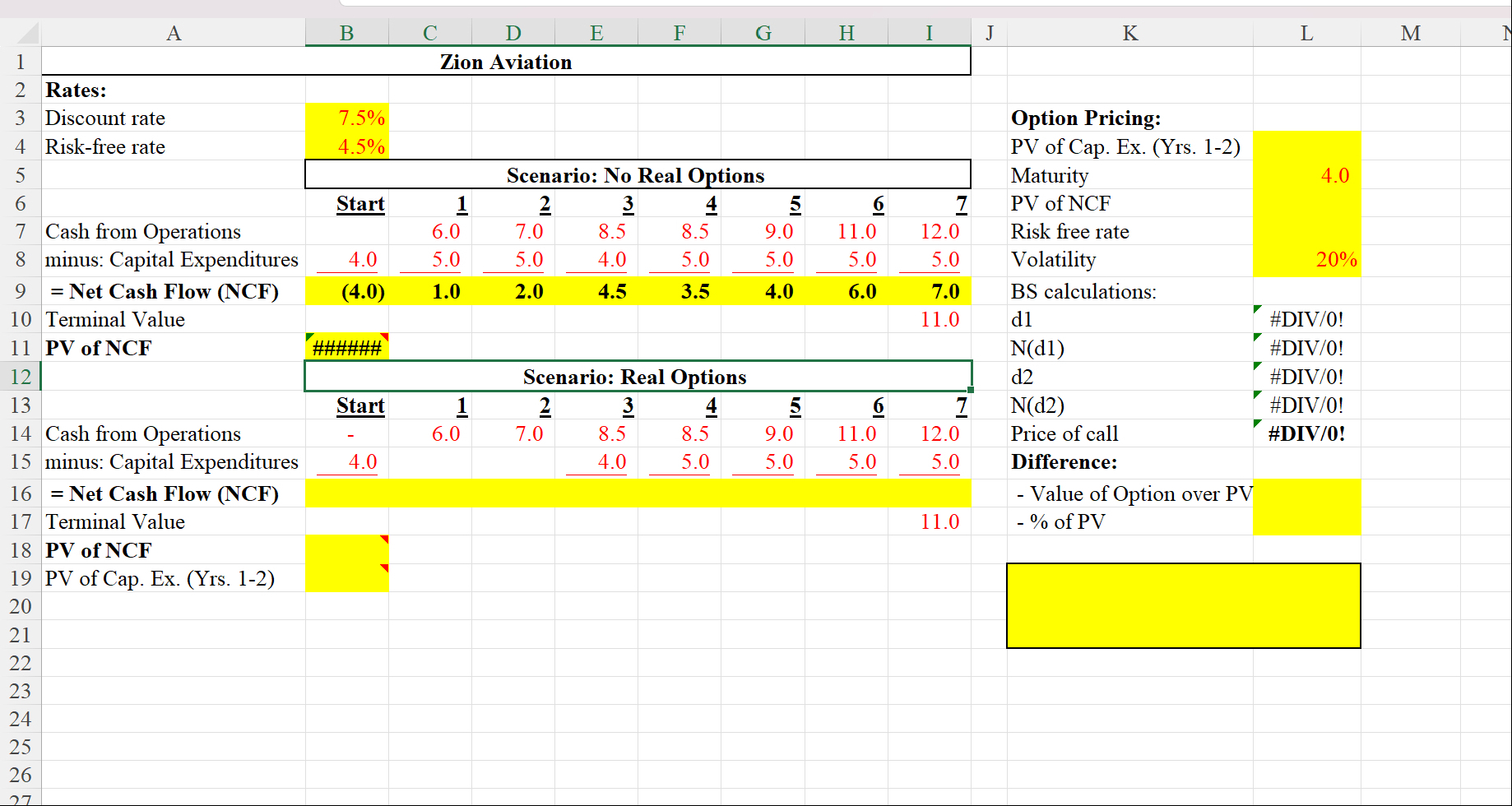Select the 7.0 Net Cash Flow year 7 cell
Screen dimensions: 1512x806
pyautogui.click(x=930, y=291)
